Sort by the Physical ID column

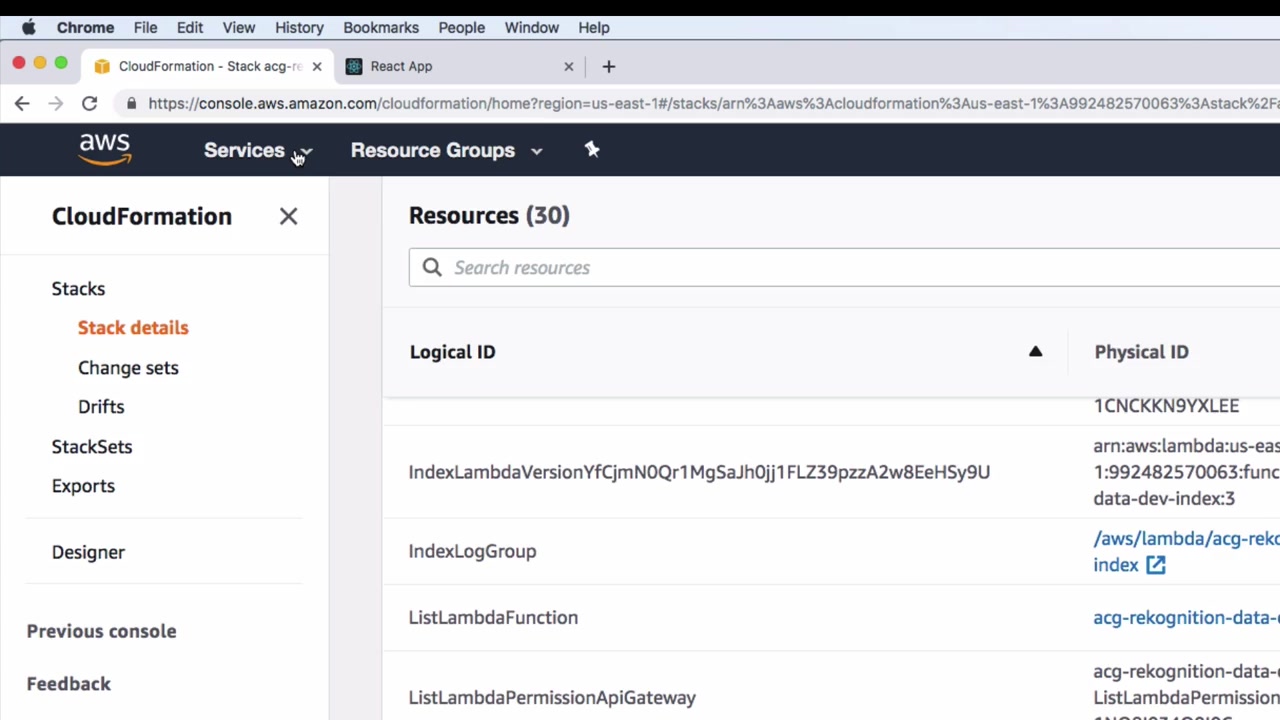1141,352
